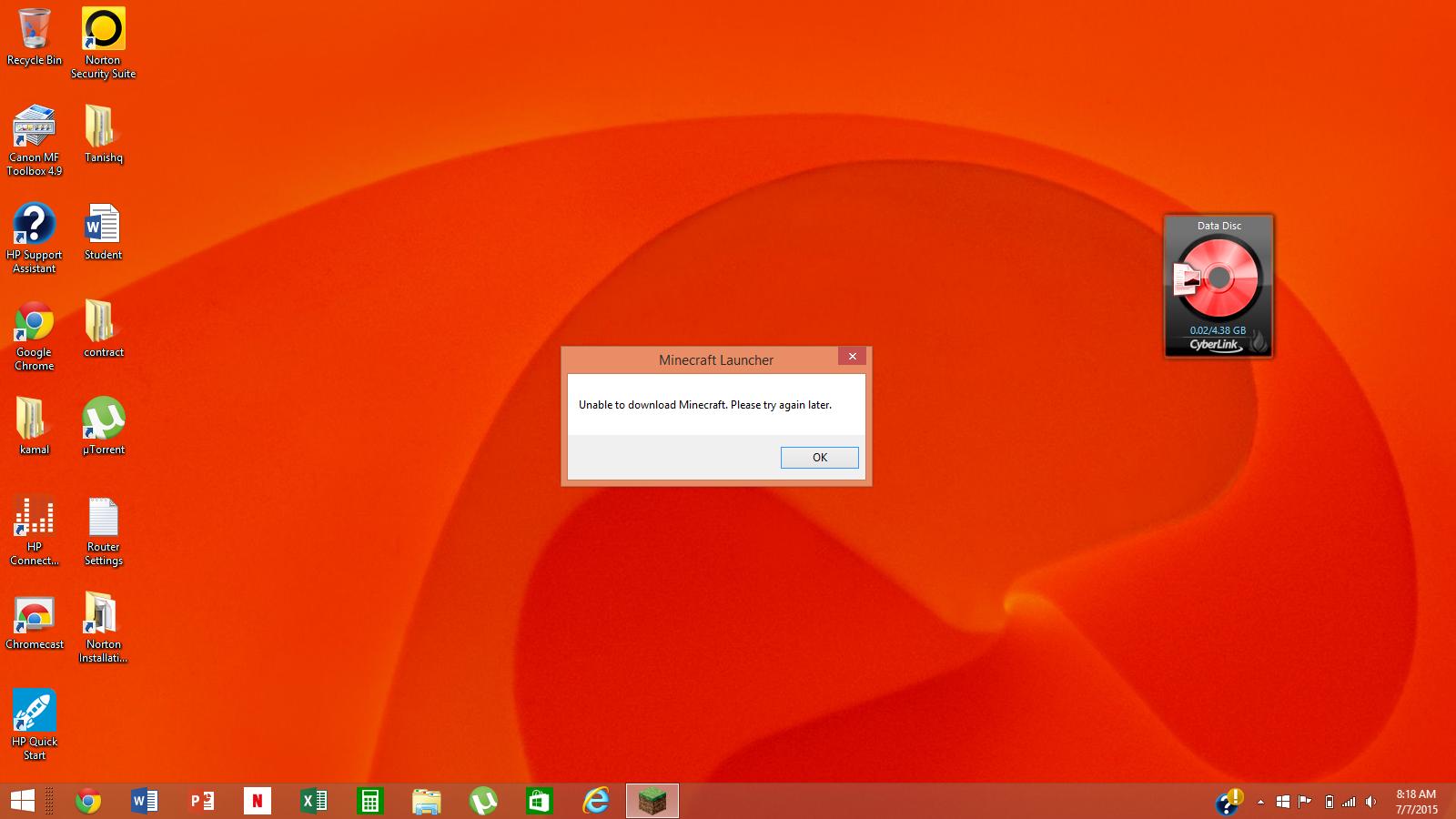Open the Action Center flag icon
The height and width of the screenshot is (819, 1456).
tap(1305, 802)
